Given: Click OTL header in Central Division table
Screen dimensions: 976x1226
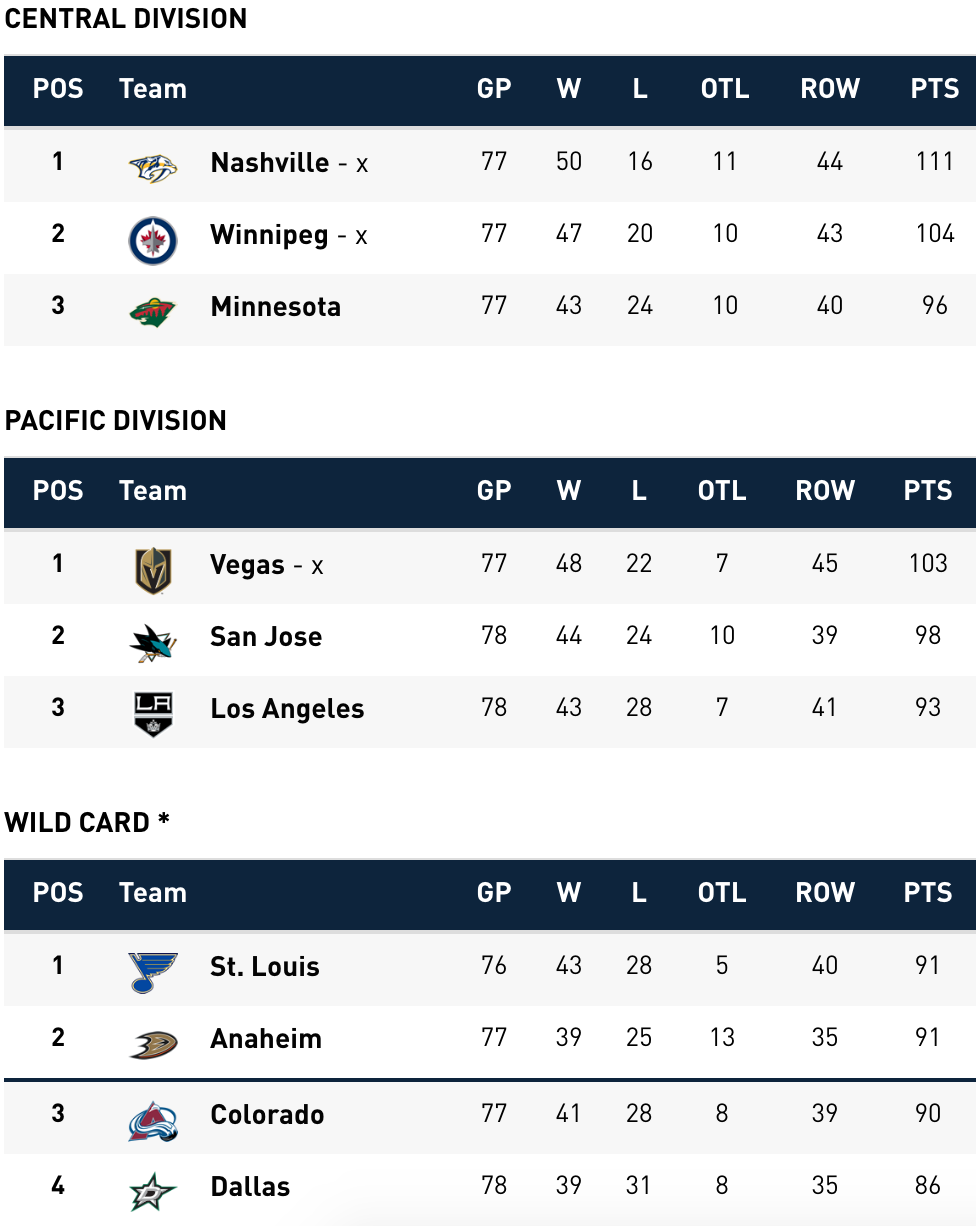Looking at the screenshot, I should point(725,88).
